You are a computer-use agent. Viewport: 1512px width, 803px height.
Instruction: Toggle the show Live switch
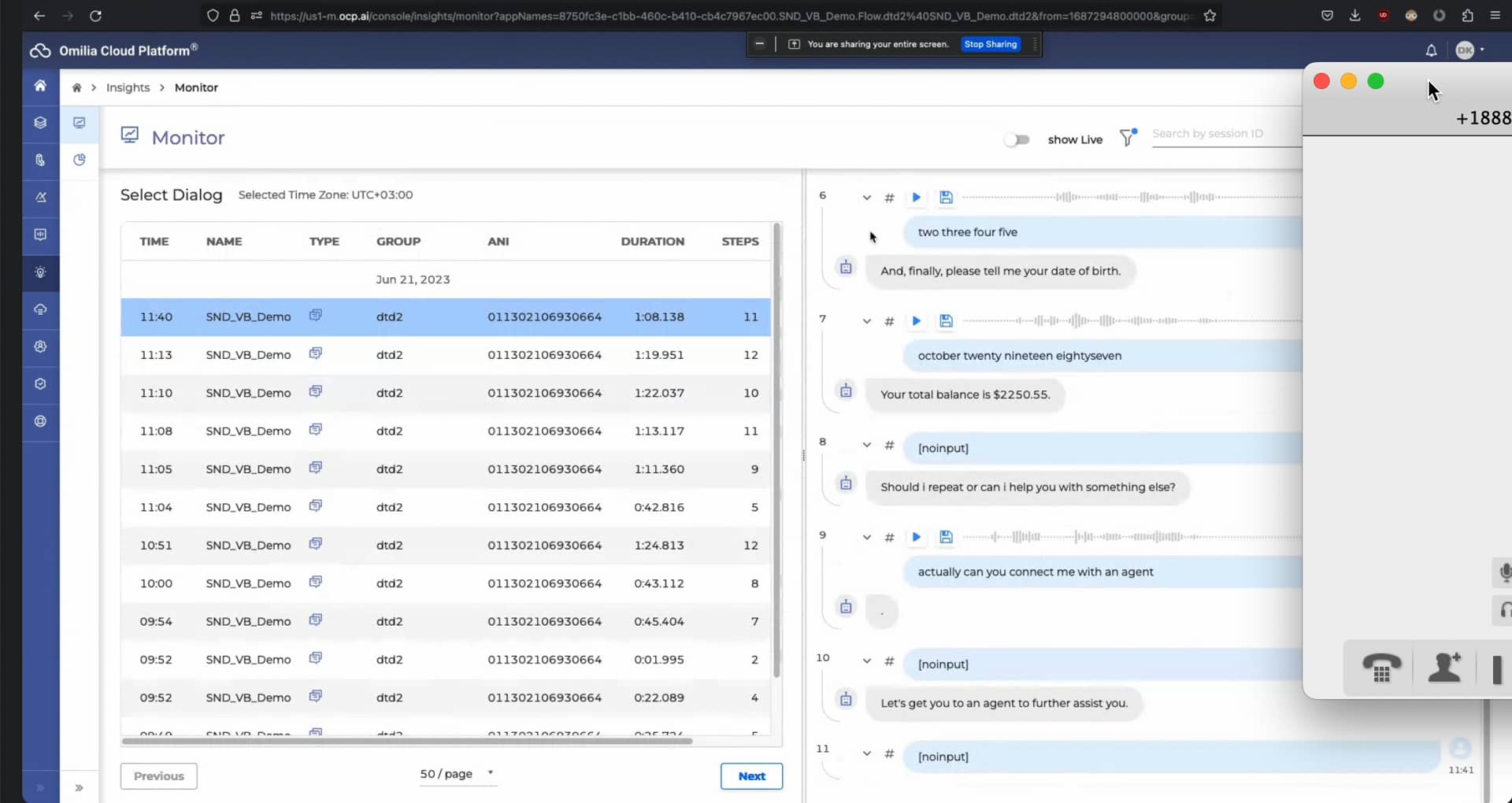1017,139
